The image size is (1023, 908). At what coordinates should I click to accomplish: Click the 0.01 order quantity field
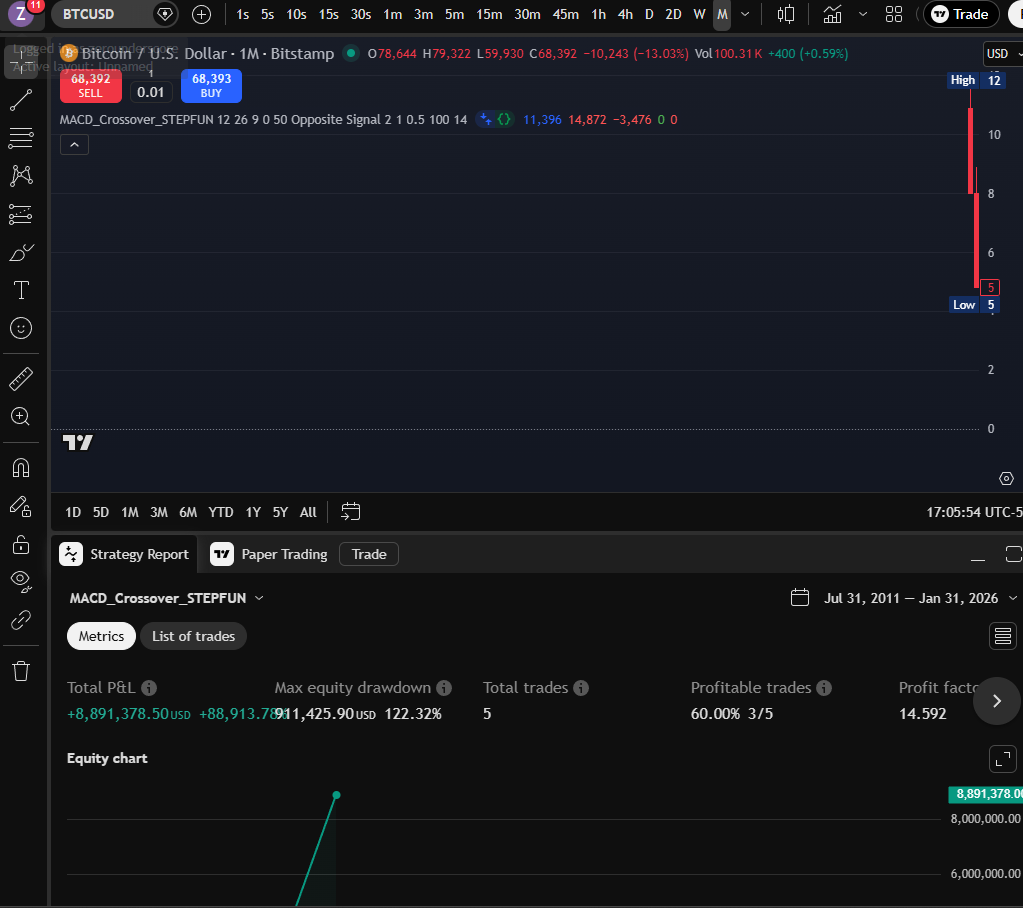click(151, 91)
